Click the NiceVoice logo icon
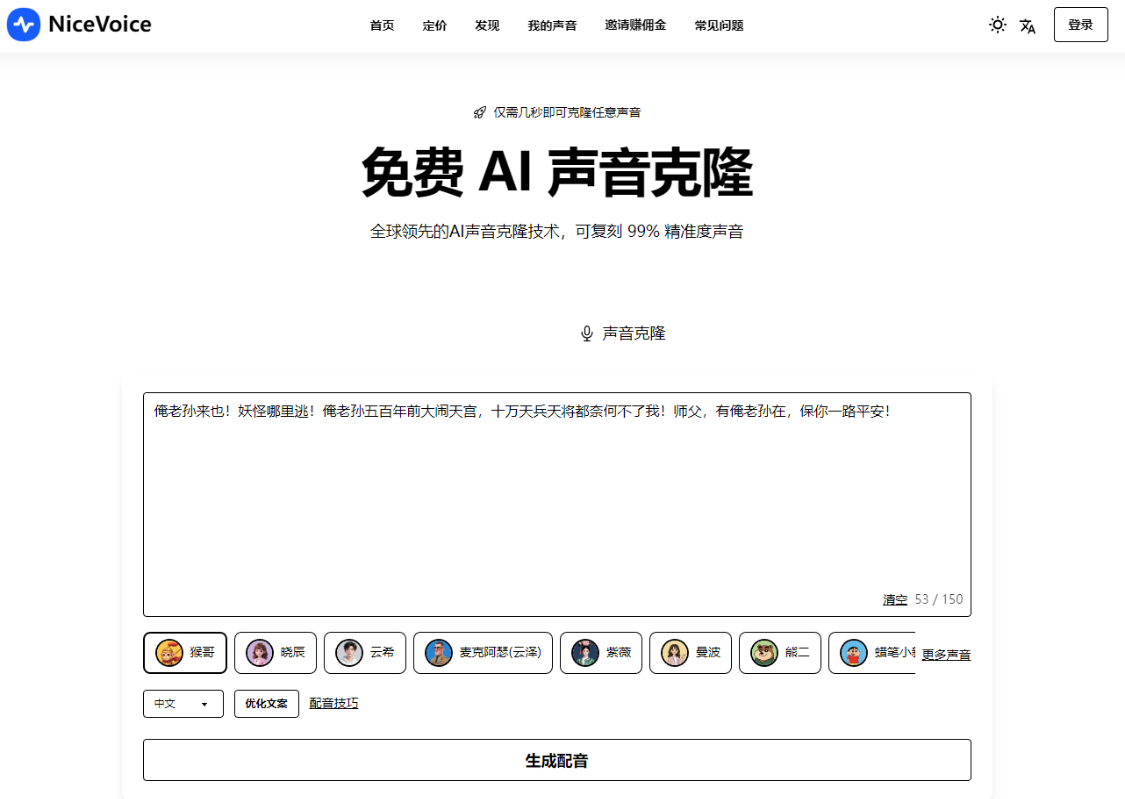 23,25
